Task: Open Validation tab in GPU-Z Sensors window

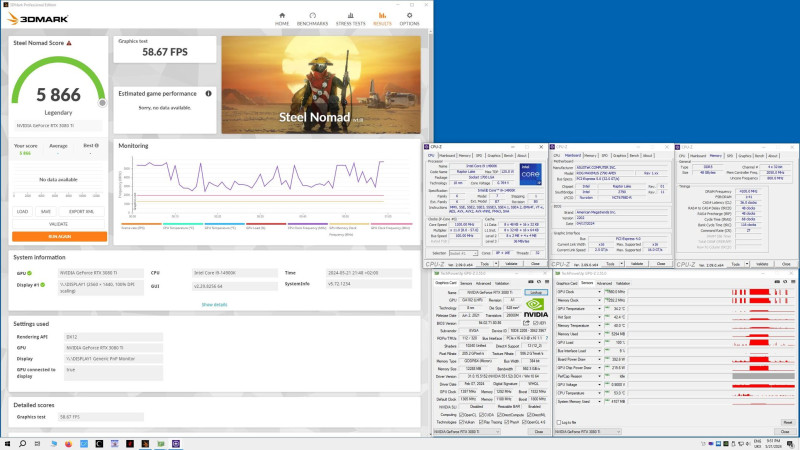Action: [623, 283]
